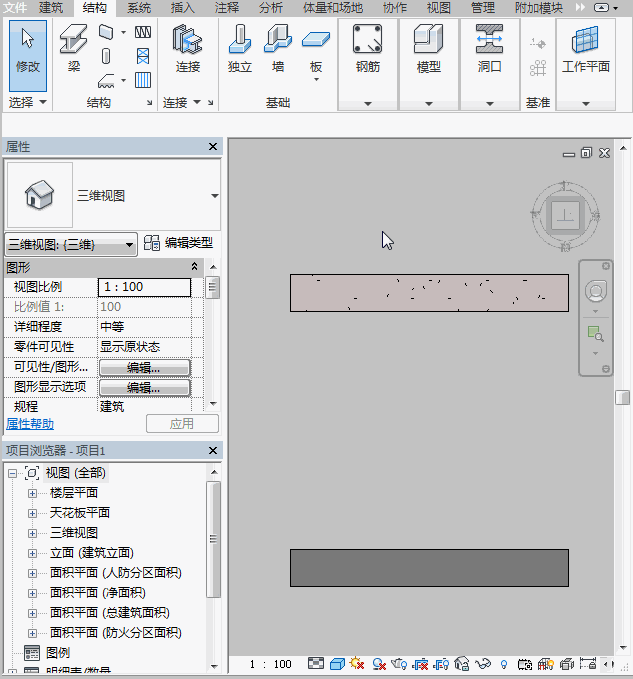Open the 工作平面 (Work Plane) tool
Viewport: 633px width, 679px height.
(586, 48)
